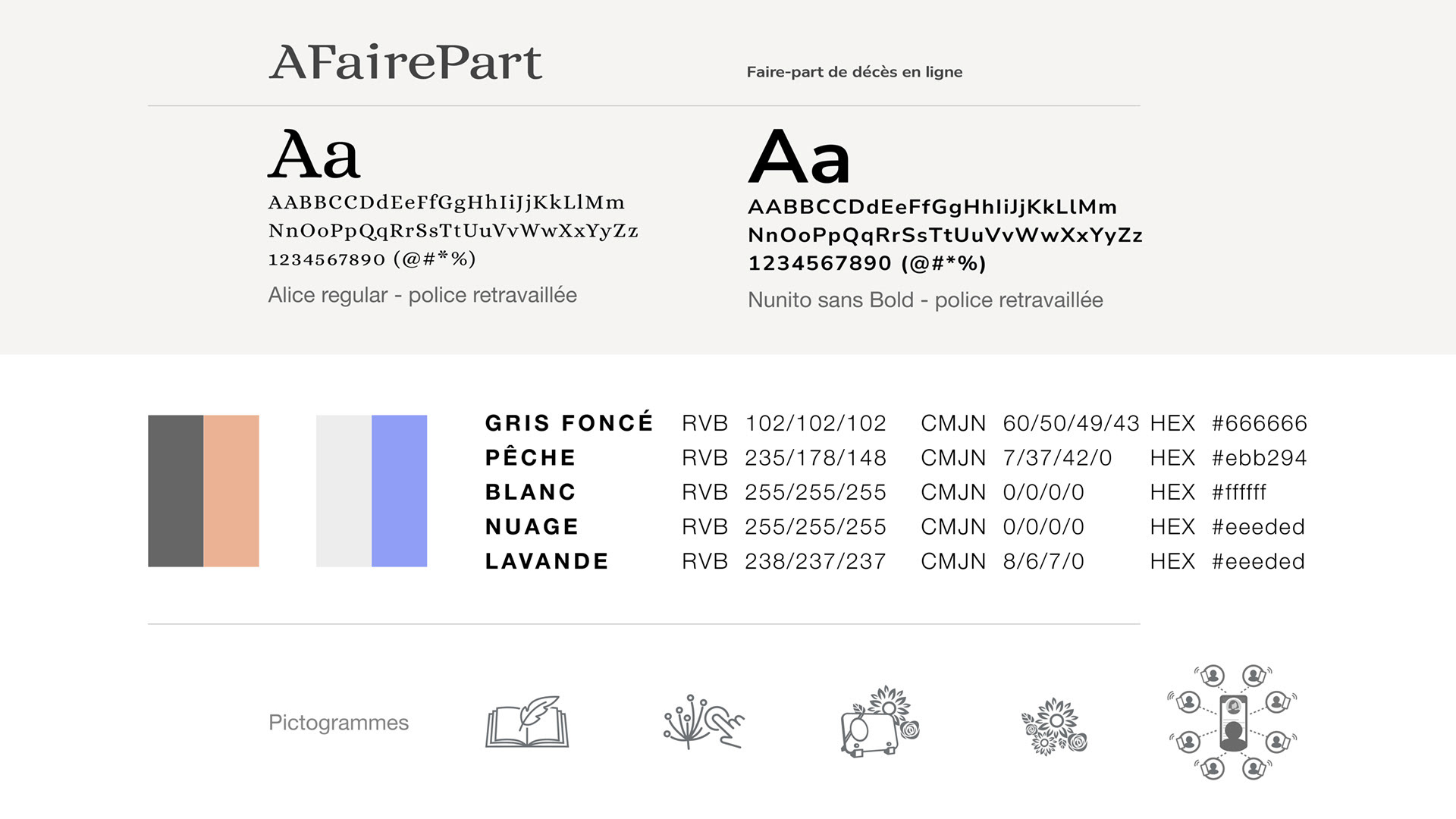
Task: Click RVB value '235/178/148'
Action: coord(816,458)
